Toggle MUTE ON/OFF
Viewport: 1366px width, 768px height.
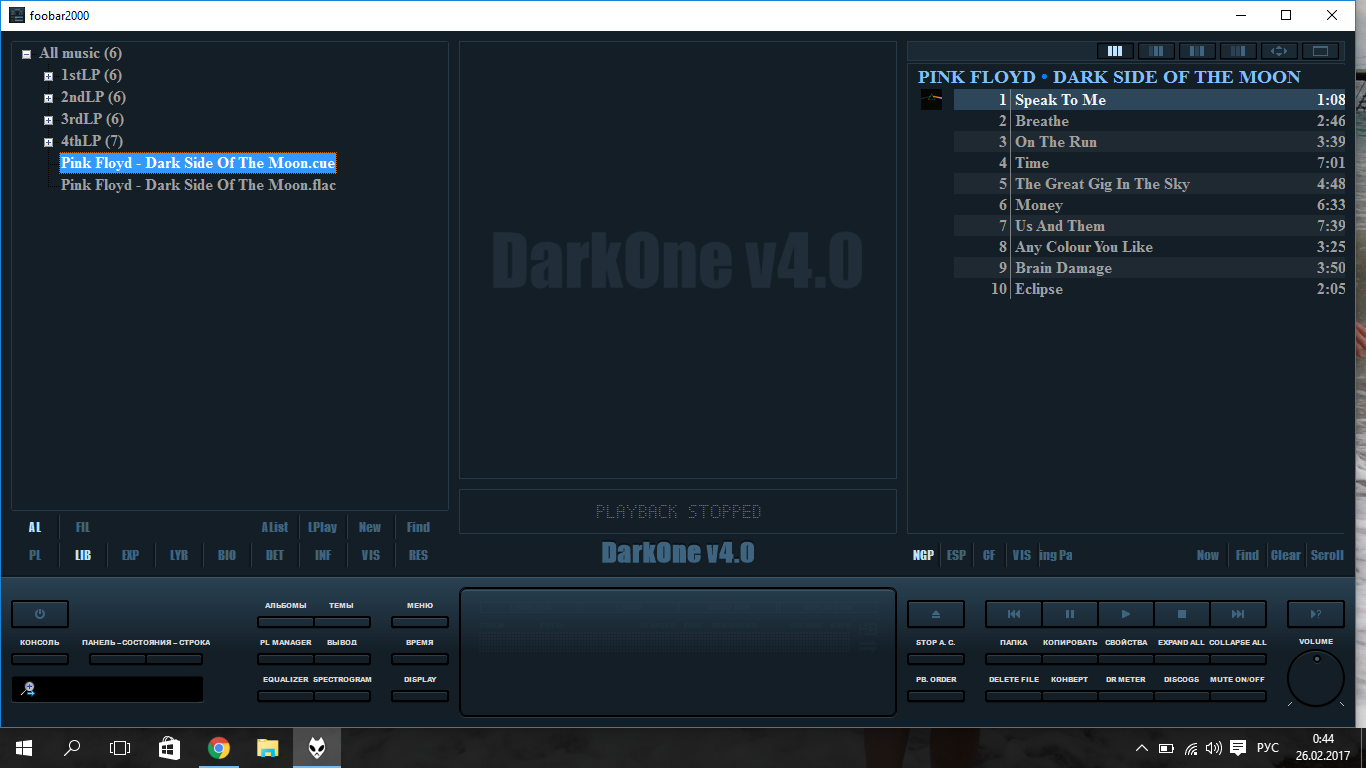pos(1238,696)
